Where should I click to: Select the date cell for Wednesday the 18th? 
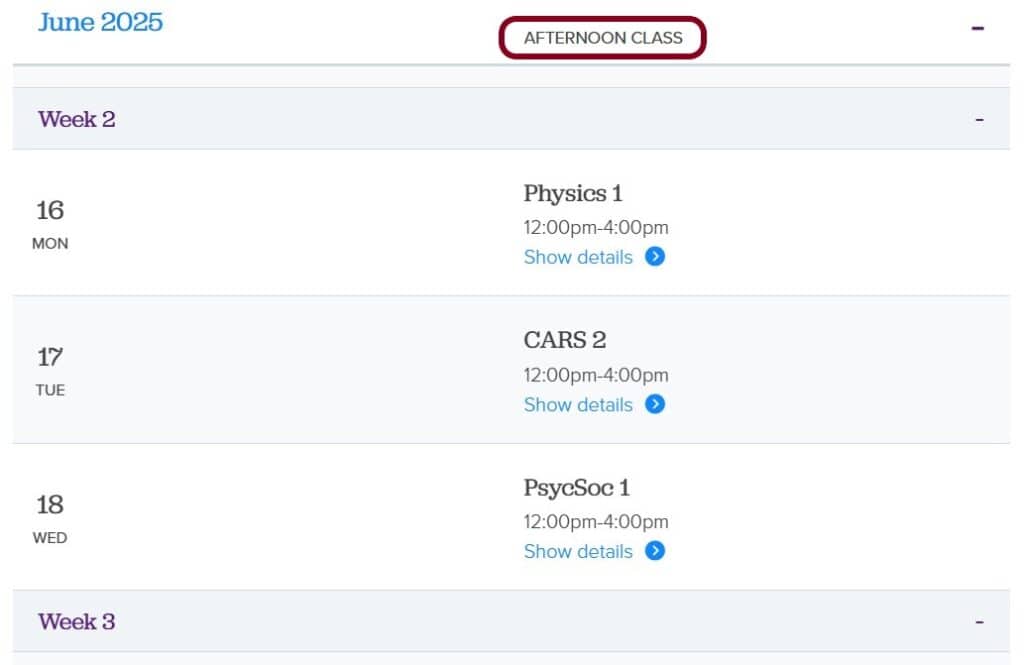tap(51, 517)
